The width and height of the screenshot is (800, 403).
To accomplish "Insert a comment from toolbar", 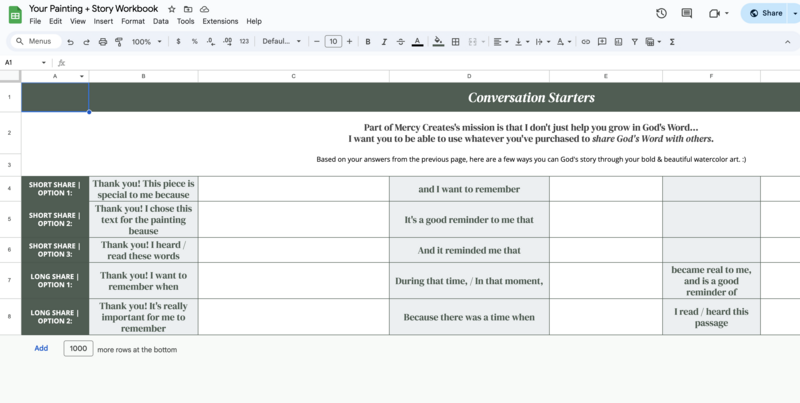I will (x=602, y=42).
